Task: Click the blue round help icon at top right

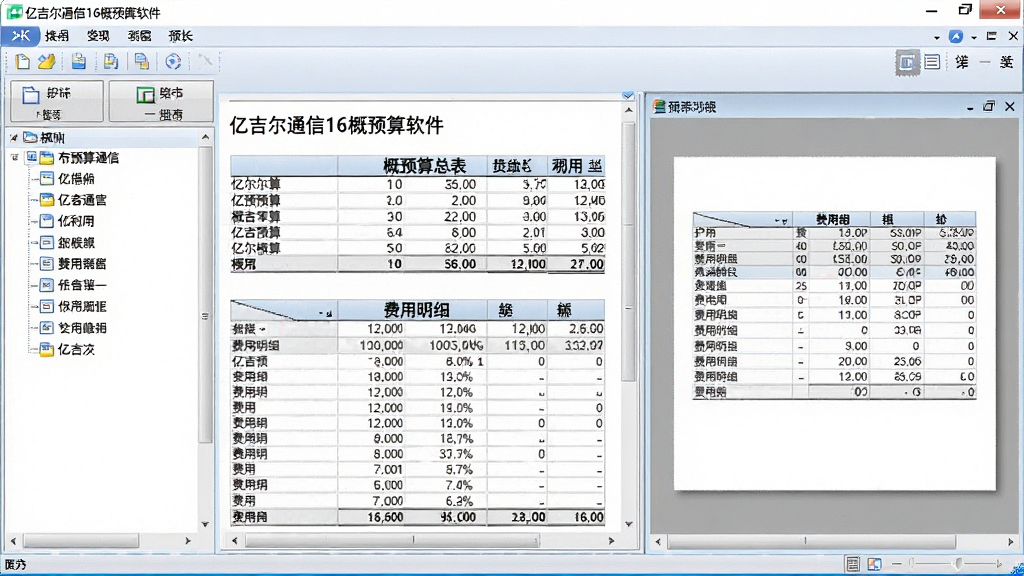Action: point(955,37)
